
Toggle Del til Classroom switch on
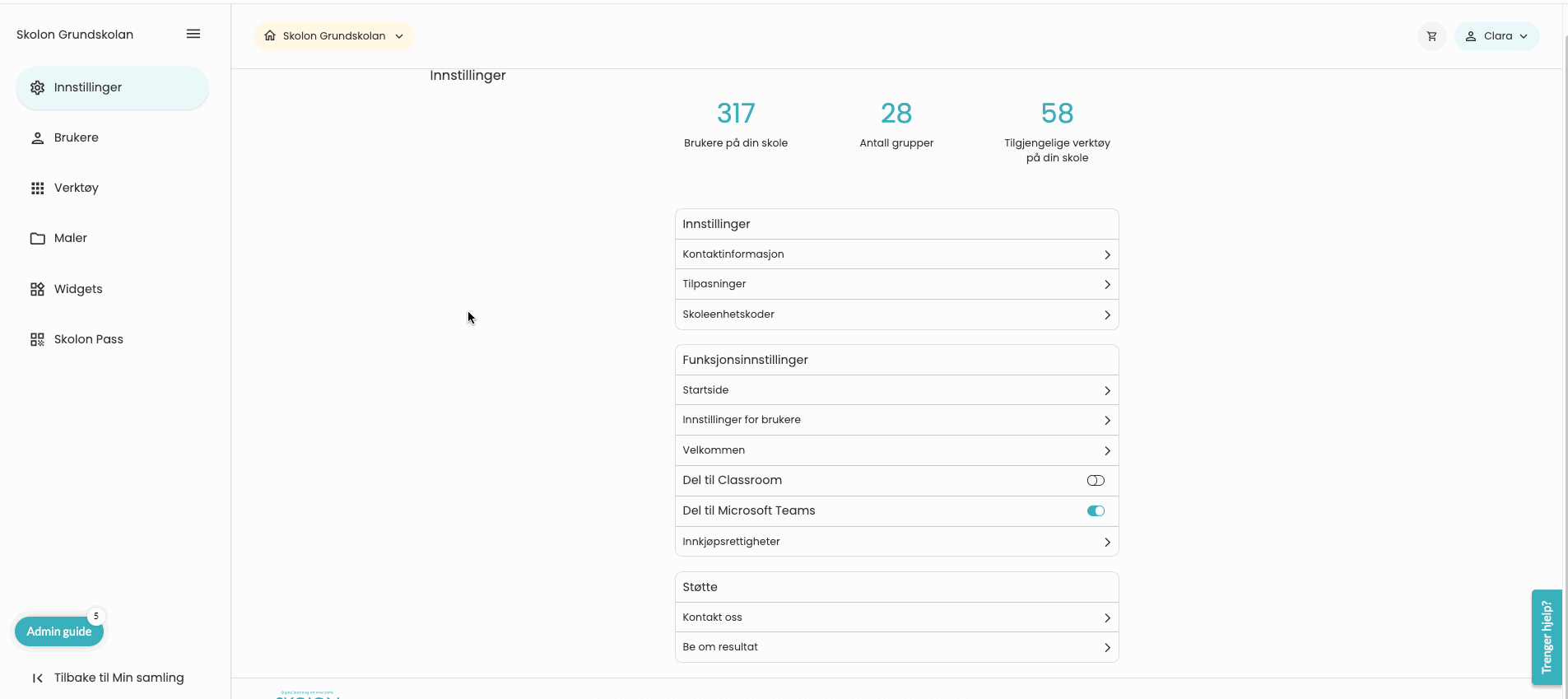(1096, 481)
